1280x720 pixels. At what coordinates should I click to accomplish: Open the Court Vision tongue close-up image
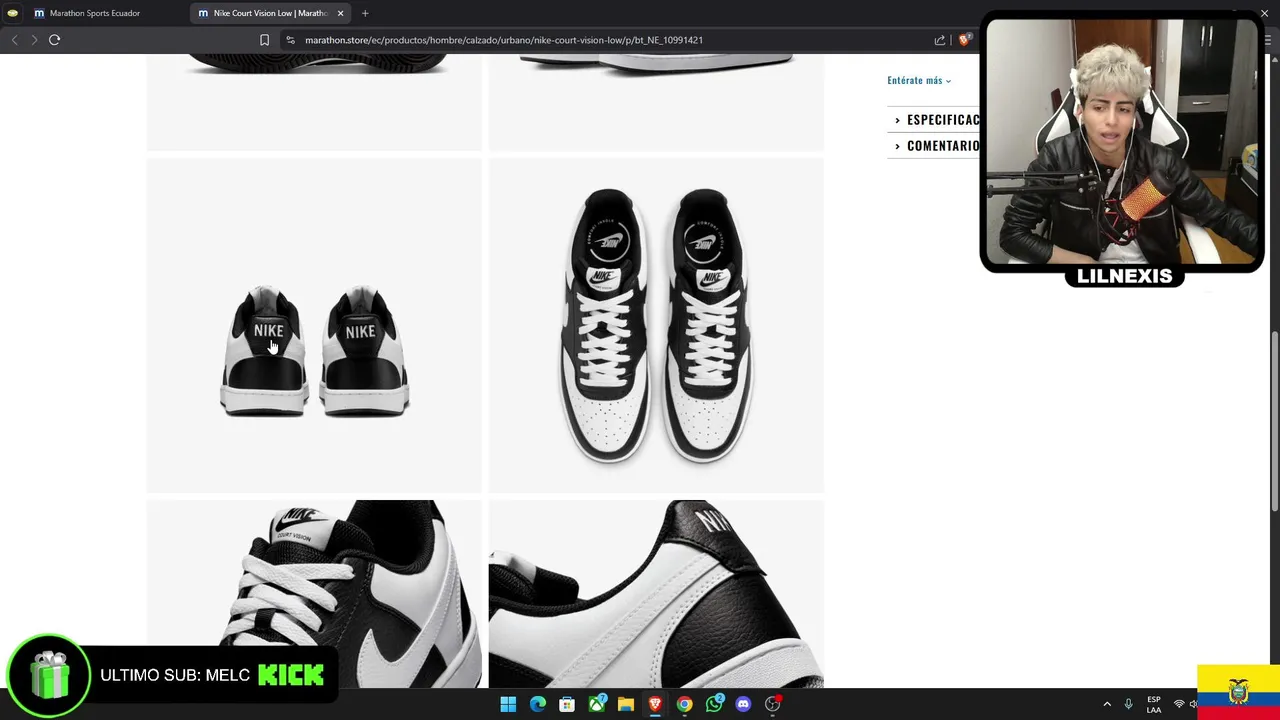pos(314,594)
